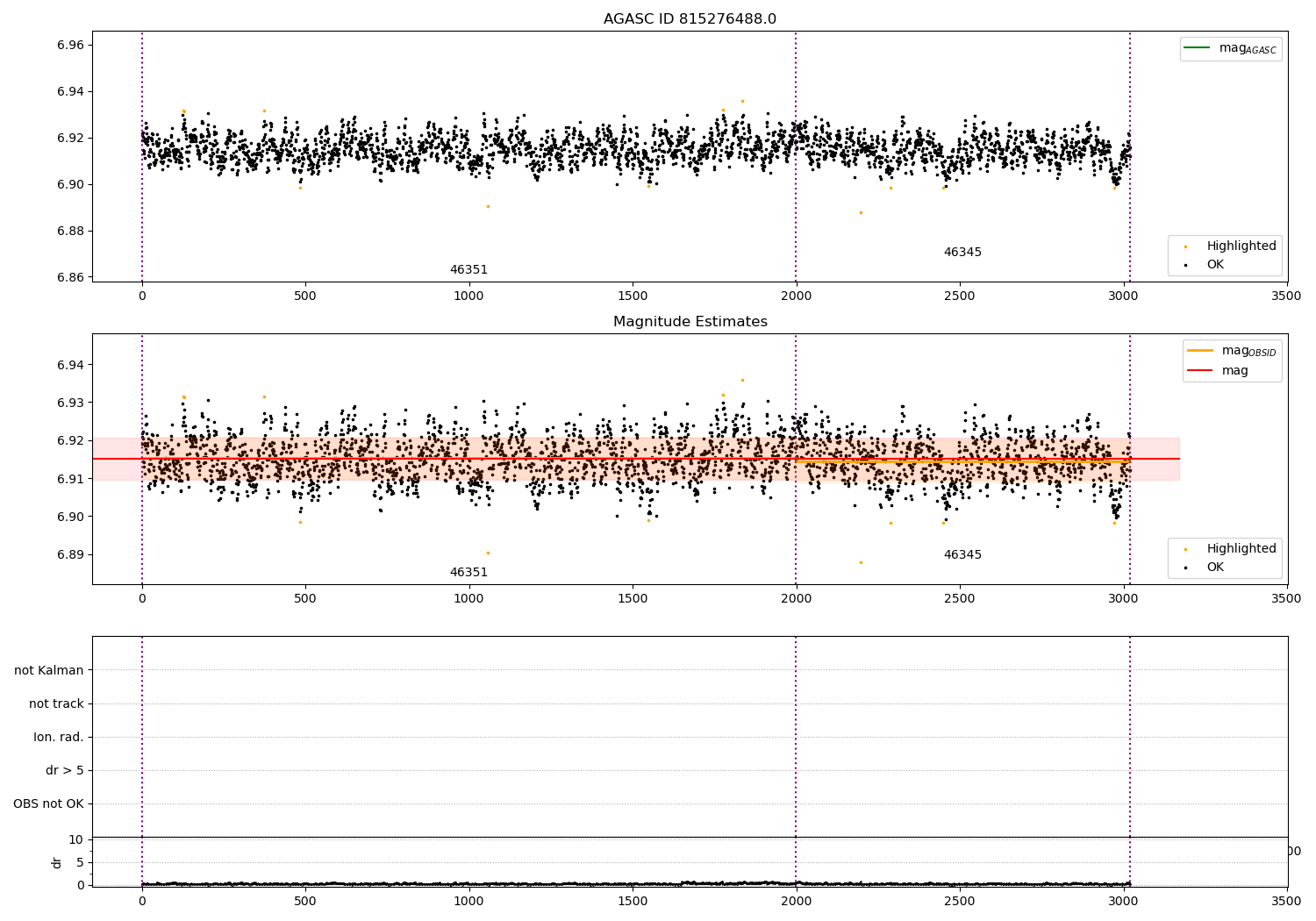This screenshot has width=1316, height=921.
Task: Click 'OK' in the Magnitude Estimates legend
Action: tap(1215, 568)
